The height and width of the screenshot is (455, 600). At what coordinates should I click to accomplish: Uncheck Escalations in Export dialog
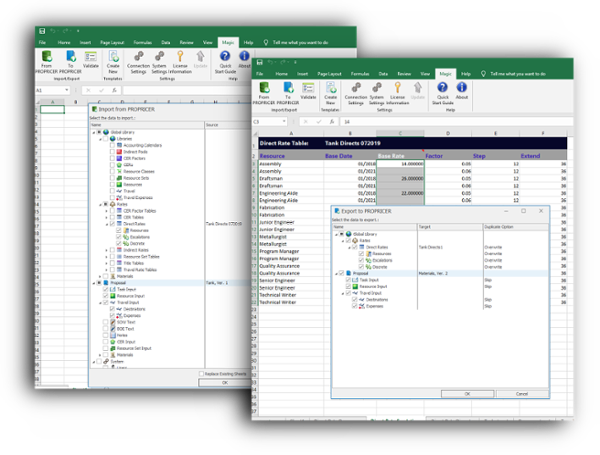[361, 260]
